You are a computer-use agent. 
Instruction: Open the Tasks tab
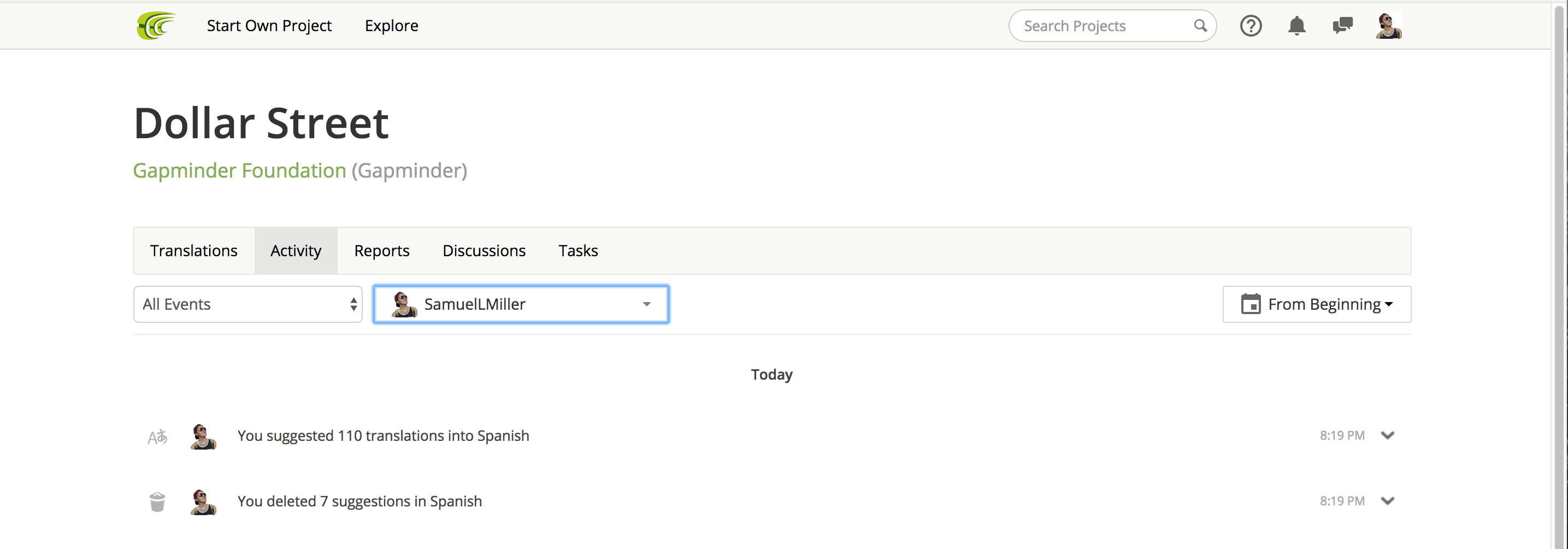click(578, 251)
